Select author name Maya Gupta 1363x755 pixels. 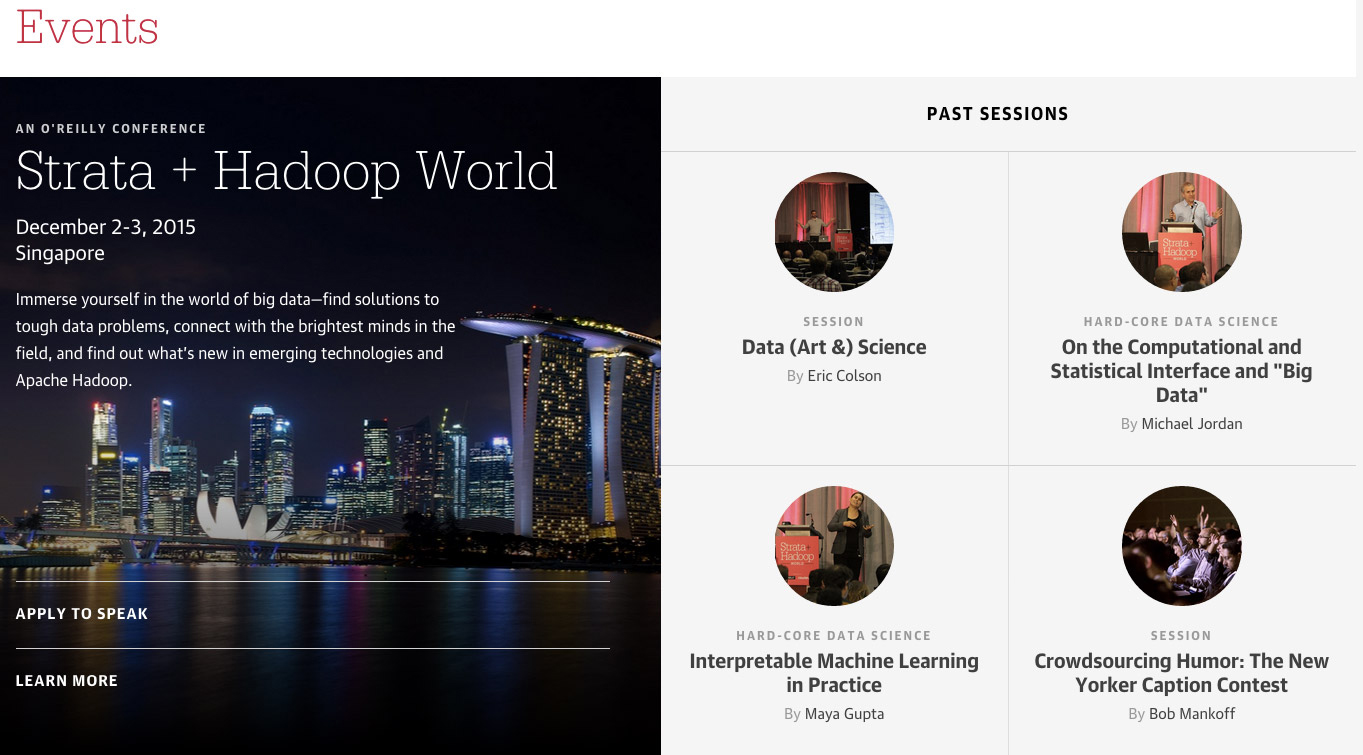845,714
